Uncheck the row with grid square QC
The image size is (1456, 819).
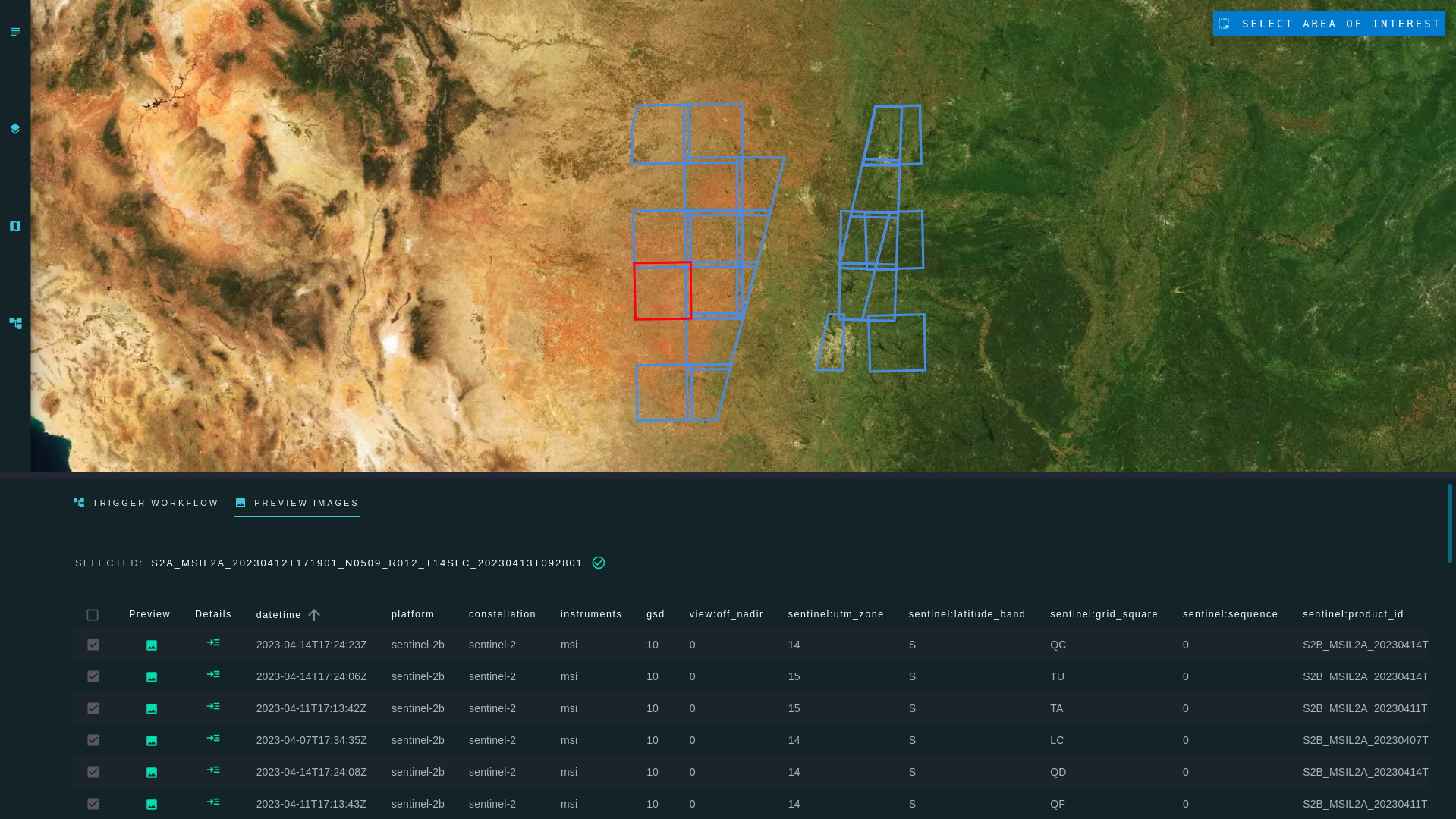pyautogui.click(x=93, y=645)
